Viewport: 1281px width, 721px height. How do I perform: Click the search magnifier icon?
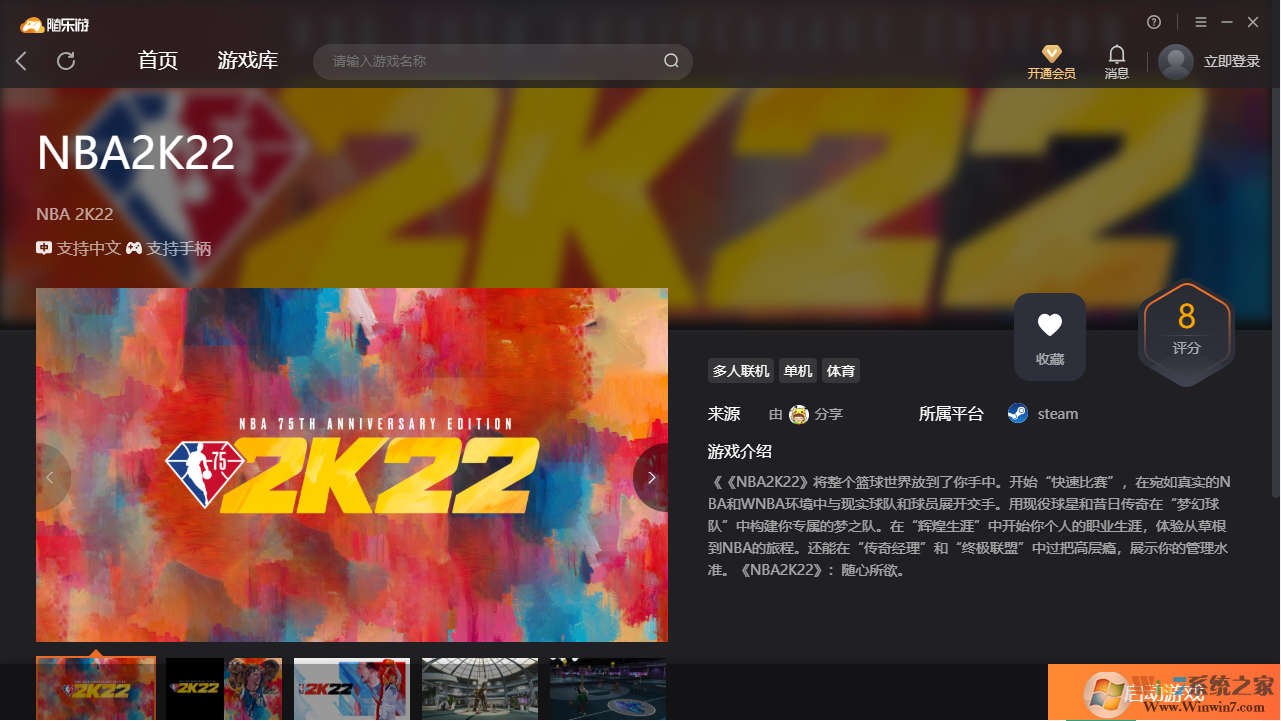coord(671,61)
